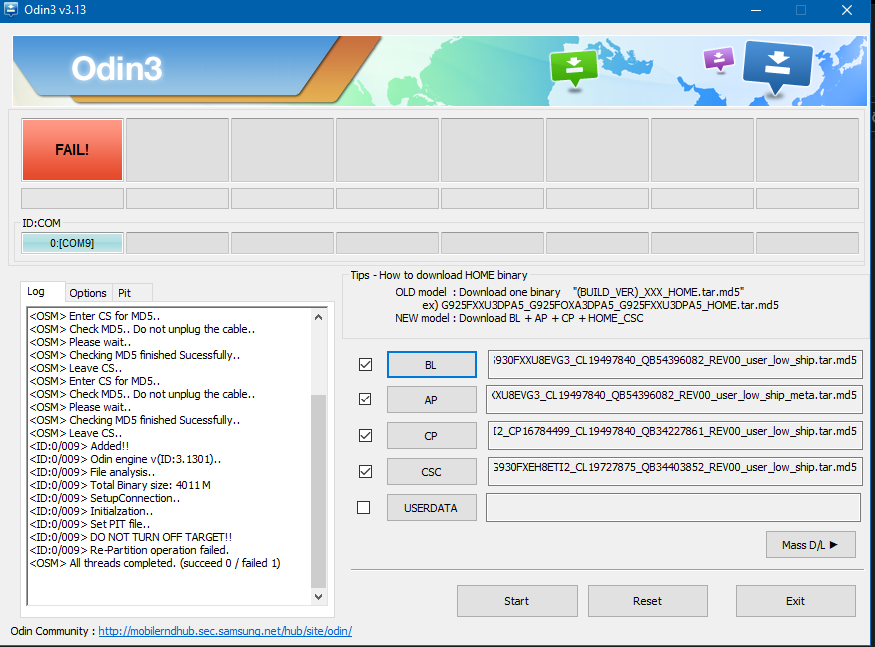This screenshot has width=875, height=647.
Task: Click the AP file path field
Action: 674,399
